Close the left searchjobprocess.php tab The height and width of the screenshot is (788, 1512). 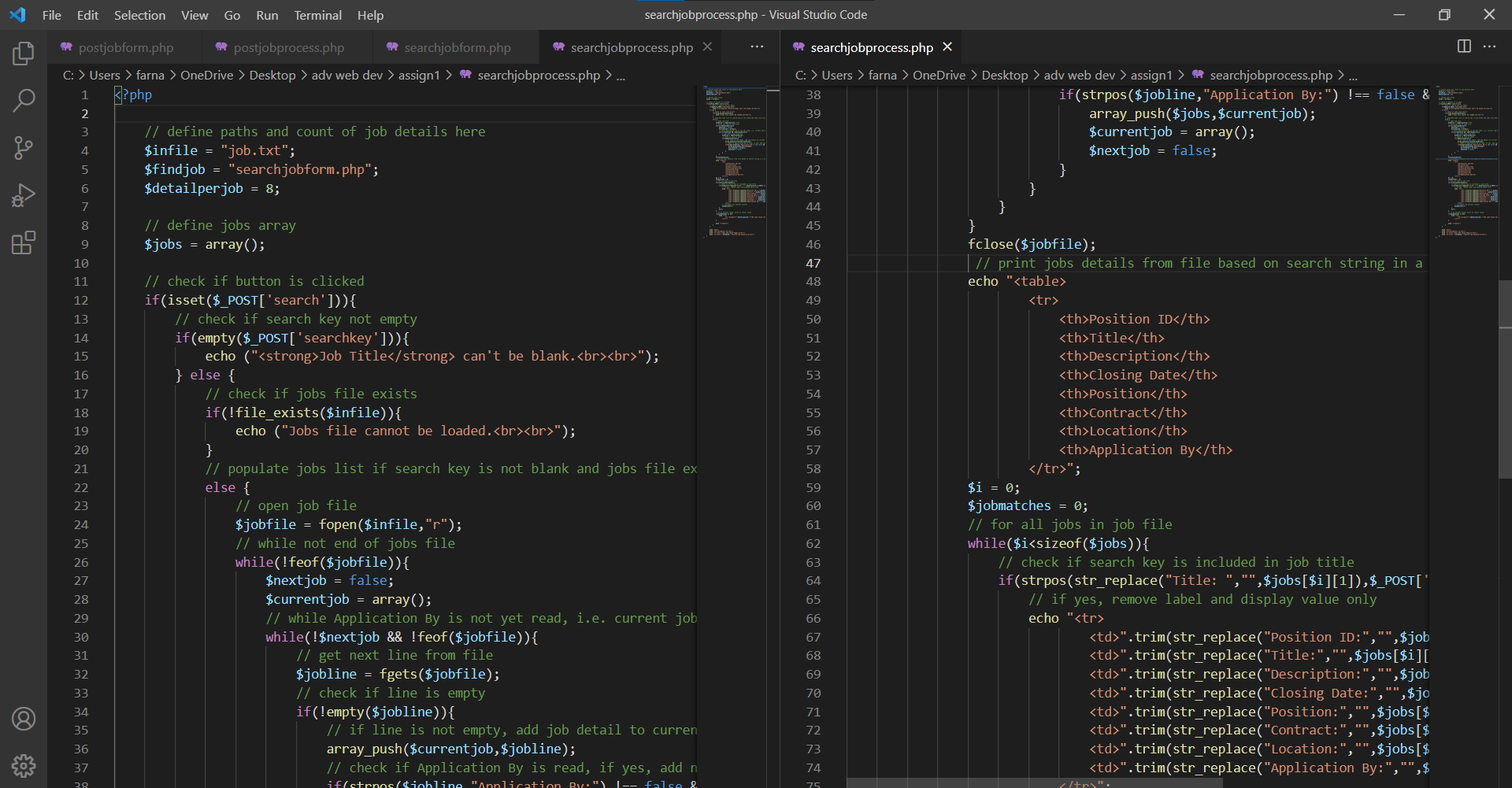point(707,47)
